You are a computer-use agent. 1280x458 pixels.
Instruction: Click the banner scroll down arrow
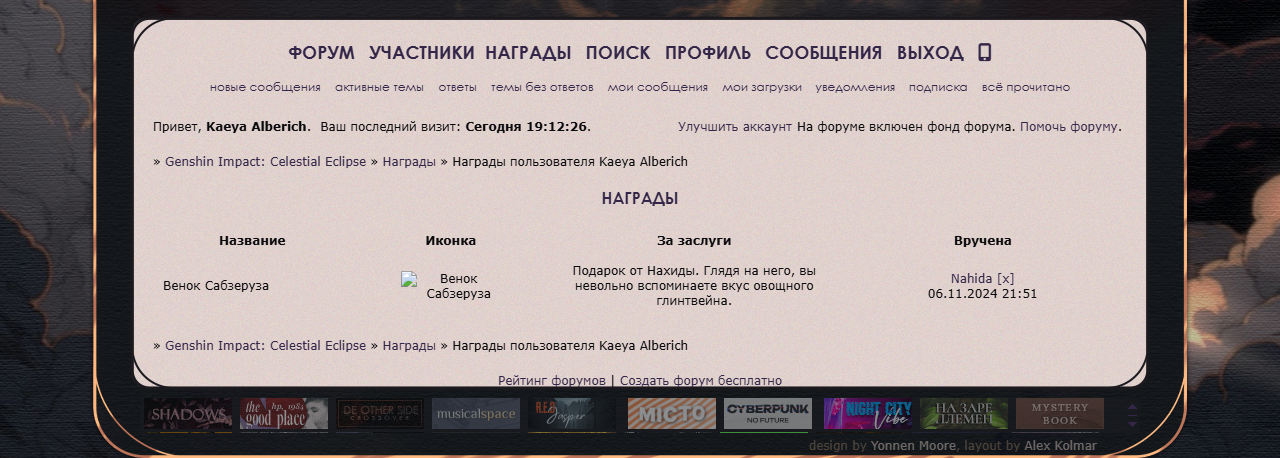pos(1132,423)
